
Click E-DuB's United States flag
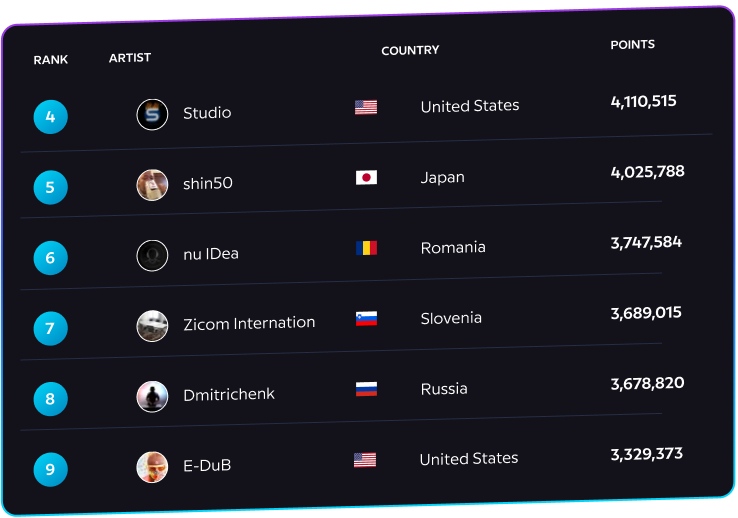pyautogui.click(x=365, y=460)
